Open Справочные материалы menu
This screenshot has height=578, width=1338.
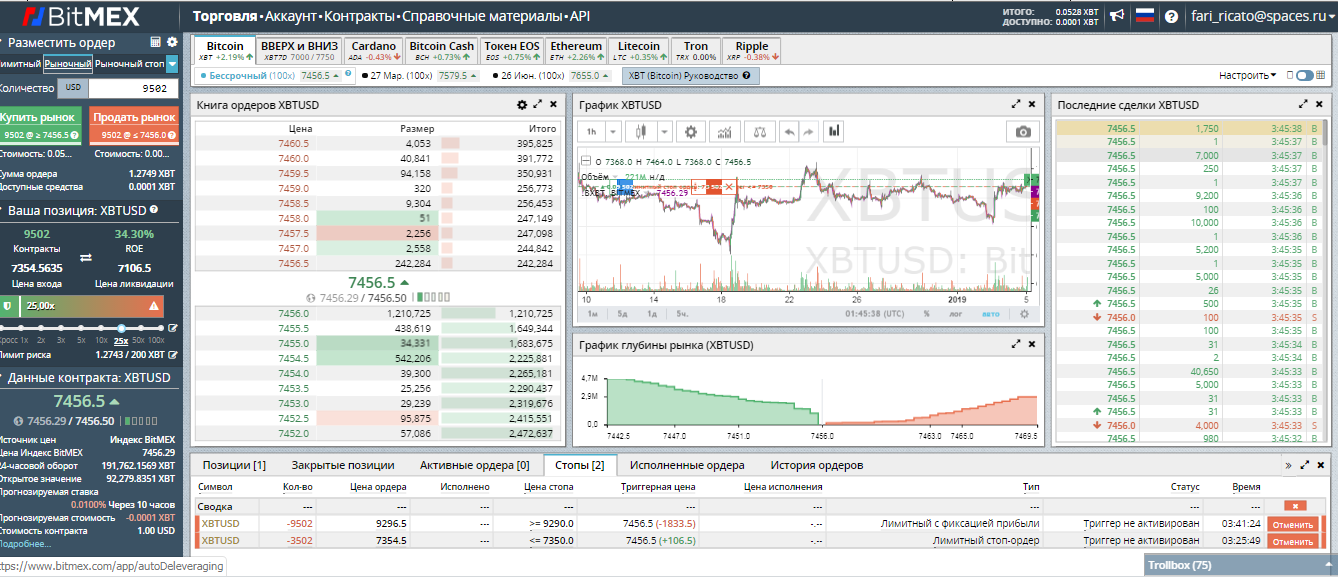pyautogui.click(x=482, y=16)
